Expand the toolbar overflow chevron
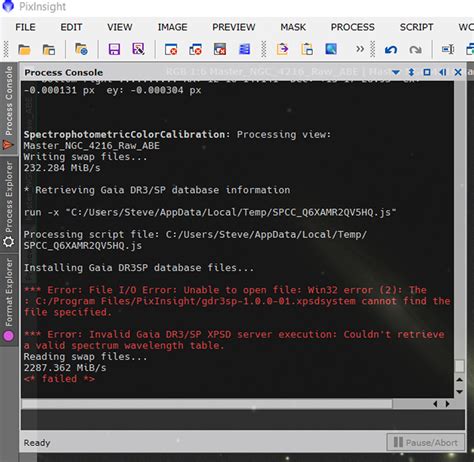 [x=360, y=49]
